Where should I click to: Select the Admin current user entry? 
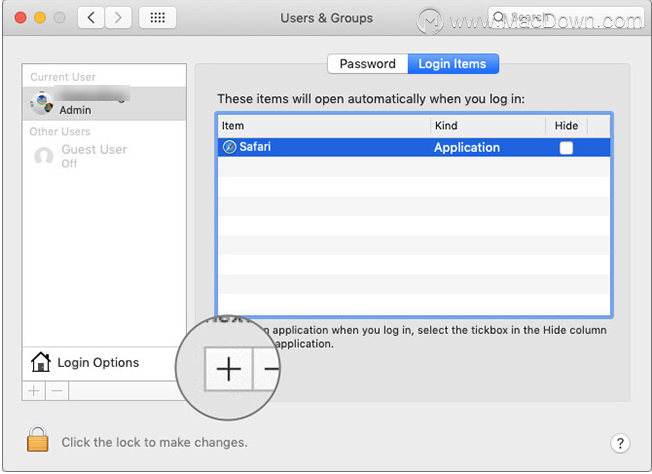pos(104,104)
